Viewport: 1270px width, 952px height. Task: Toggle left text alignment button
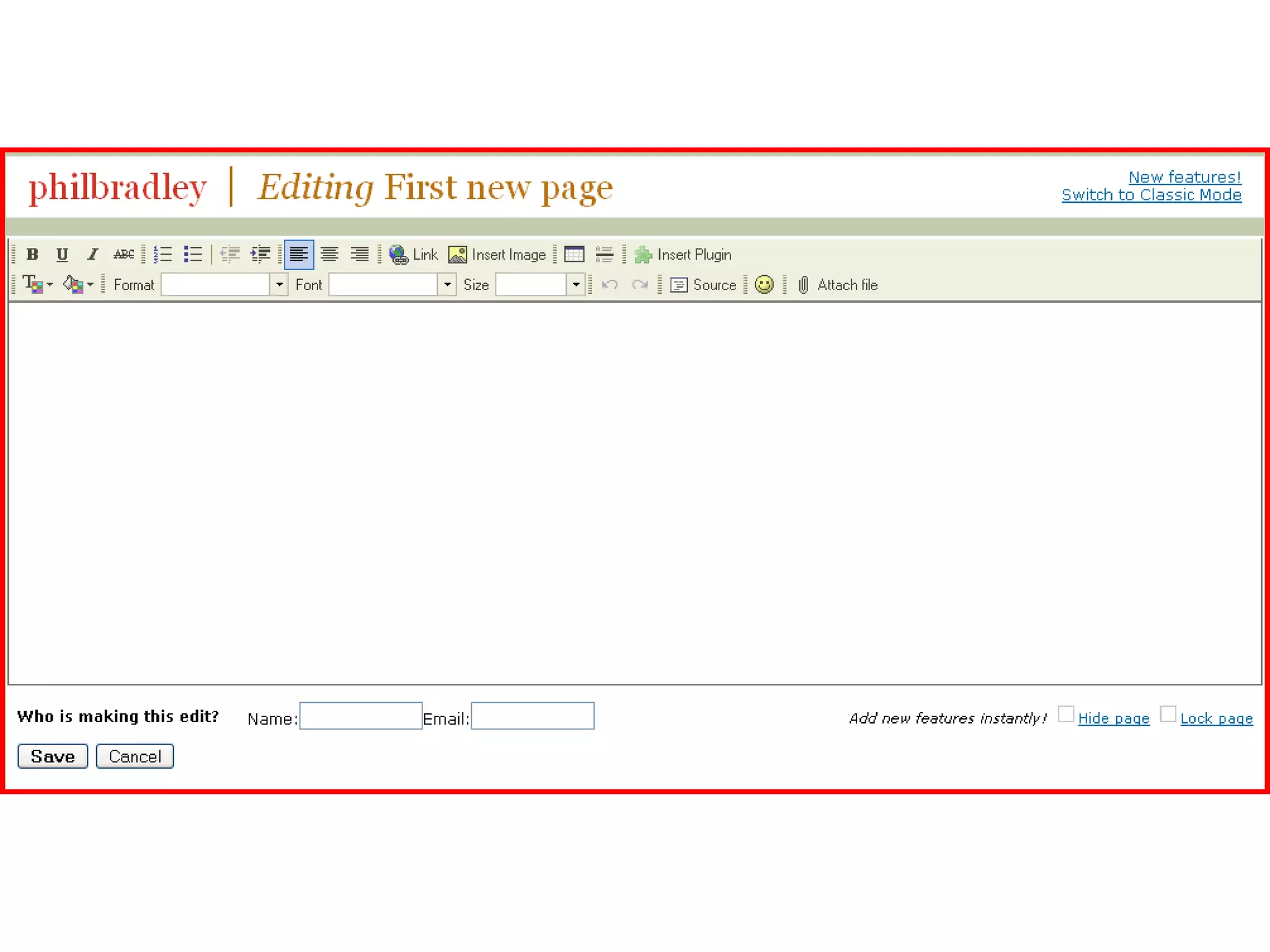299,254
